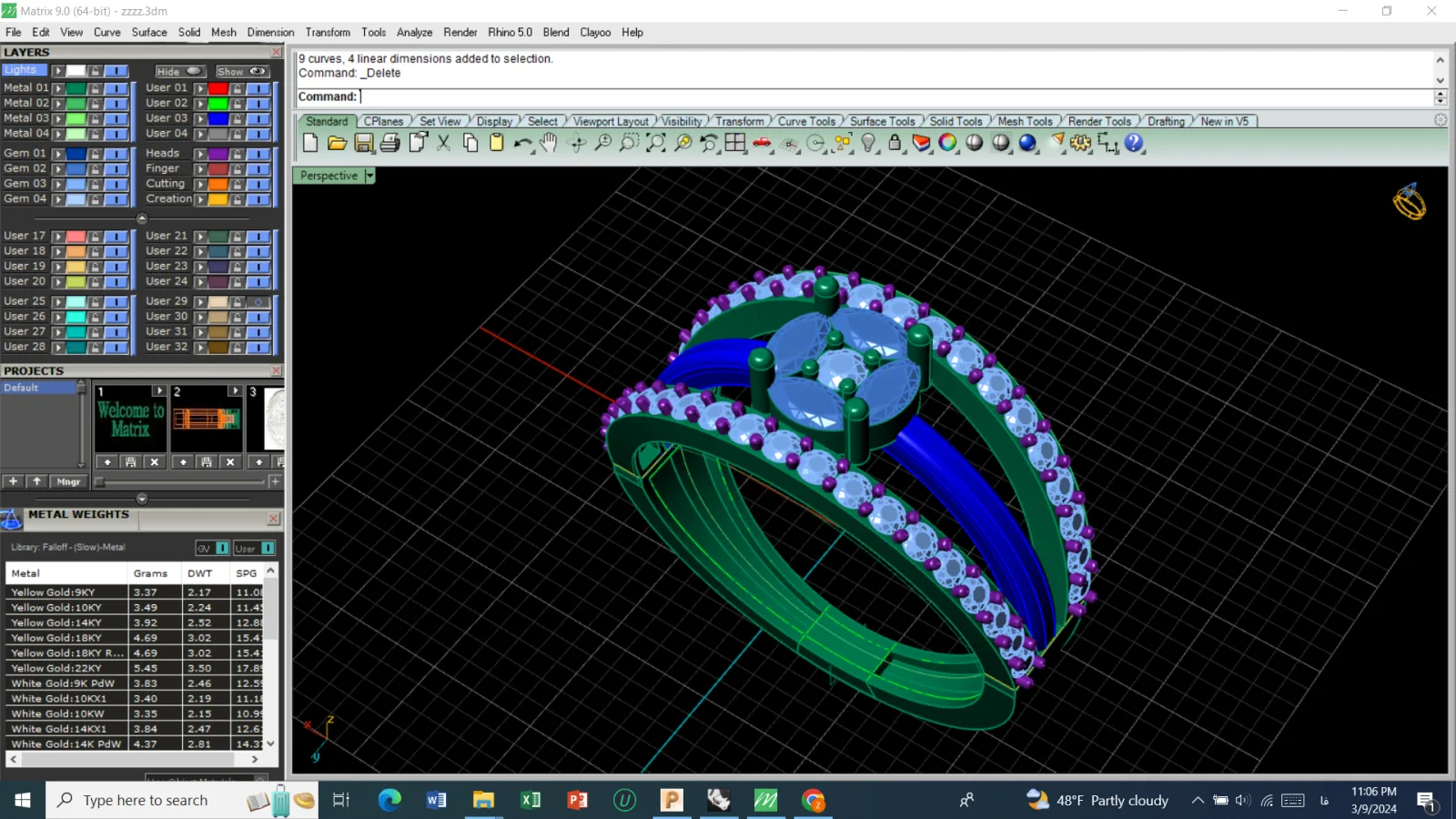This screenshot has width=1456, height=819.
Task: Toggle visibility switch for Metal 01 layer
Action: pos(116,88)
